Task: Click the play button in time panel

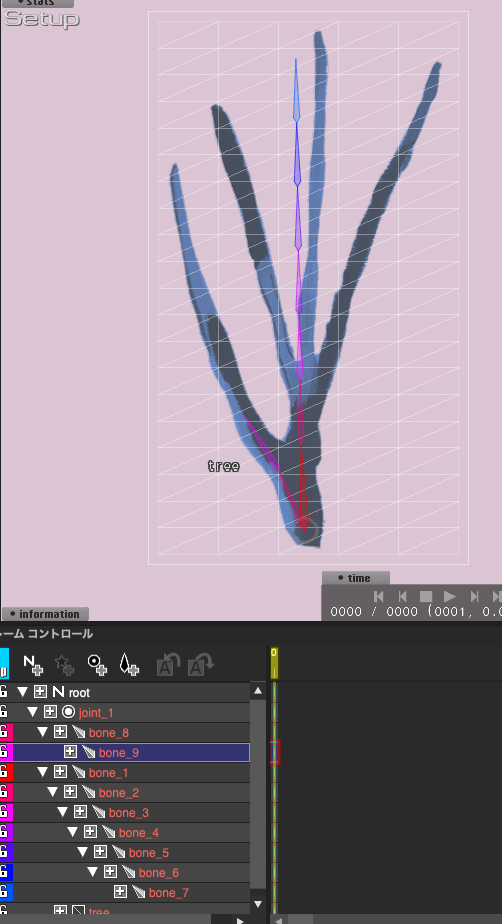Action: click(450, 596)
